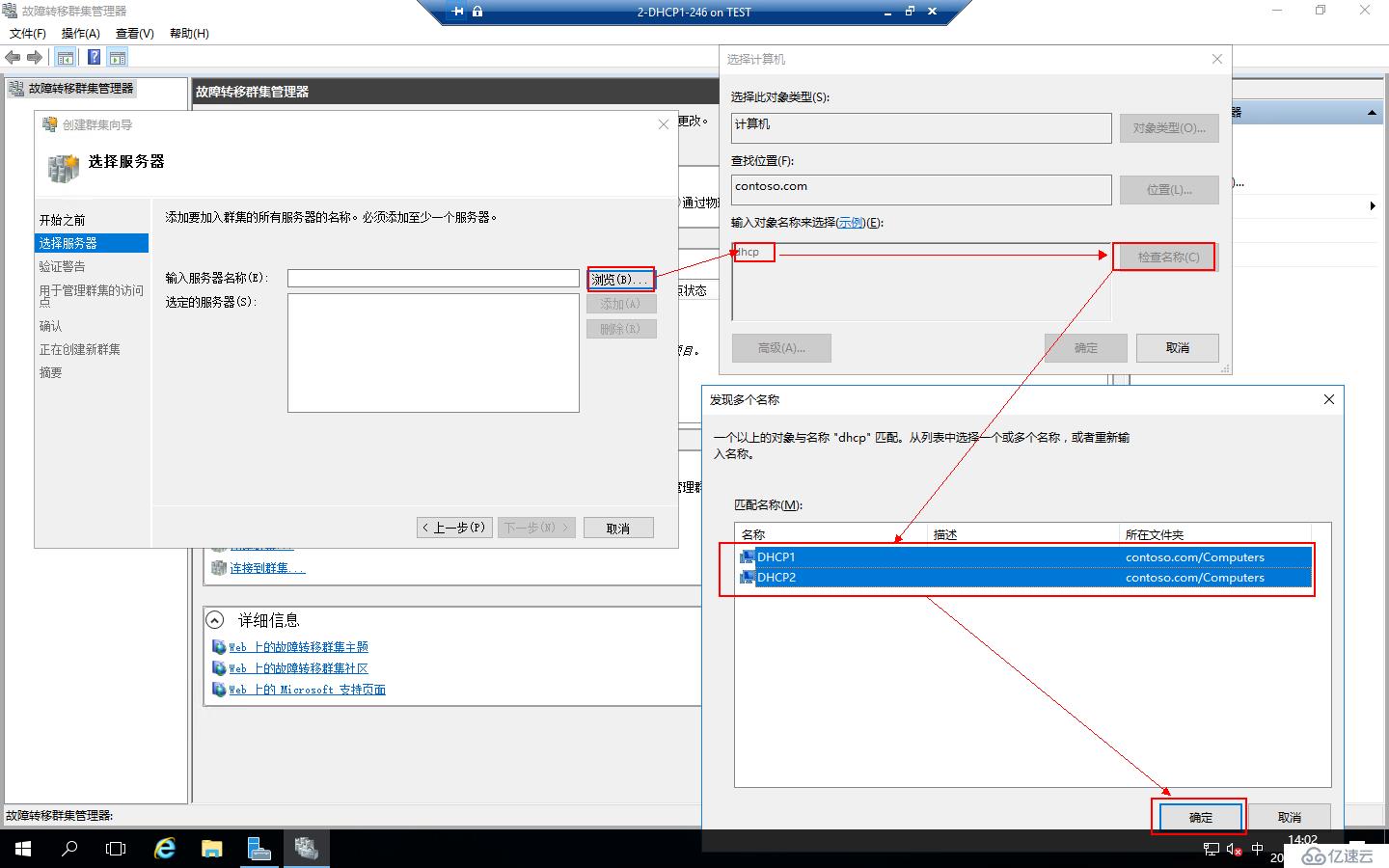Toggle the show/hide console tree toolbar icon
1389x868 pixels.
point(66,58)
